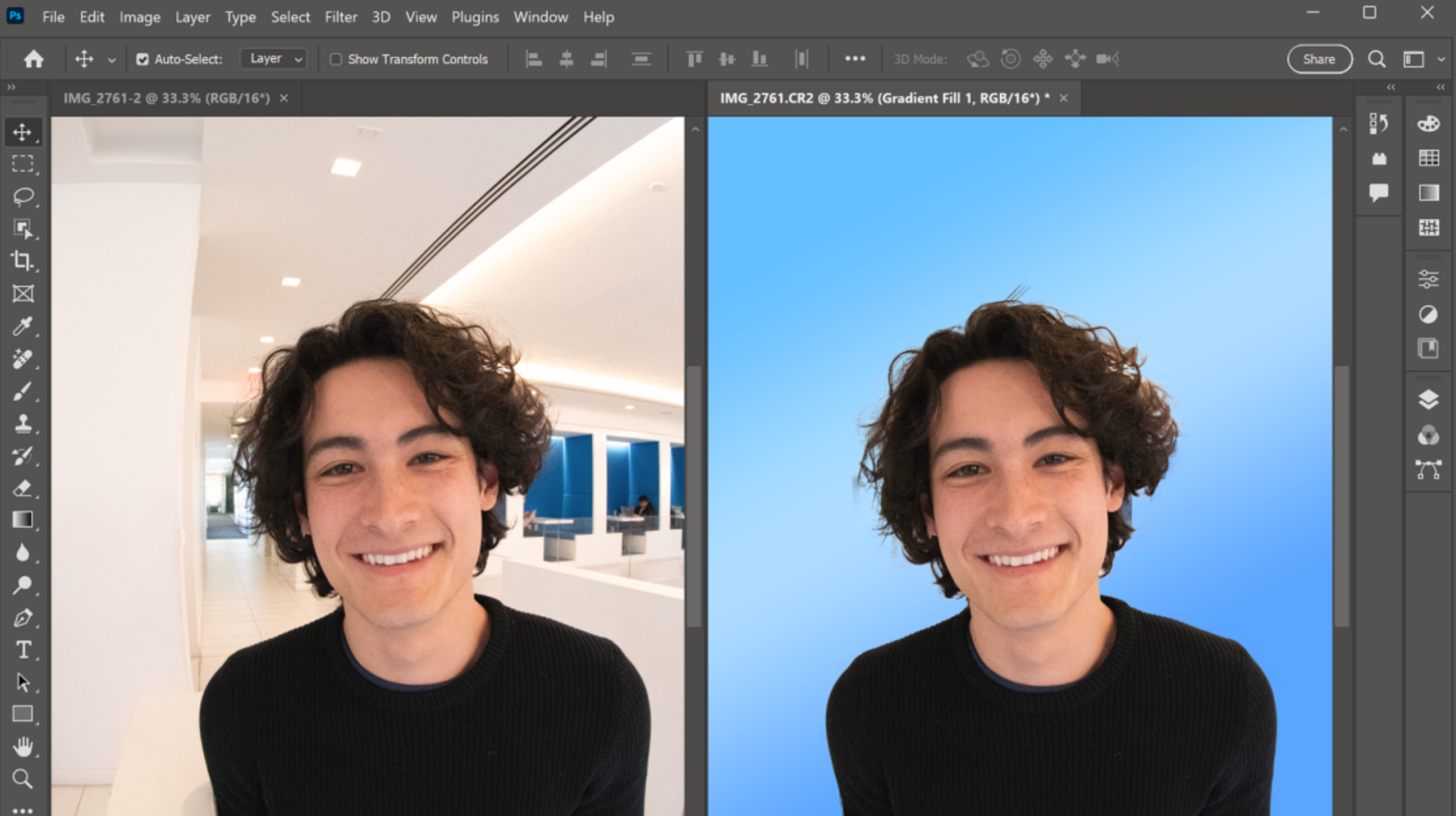1456x816 pixels.
Task: Expand the Move tool options chevron
Action: point(112,59)
